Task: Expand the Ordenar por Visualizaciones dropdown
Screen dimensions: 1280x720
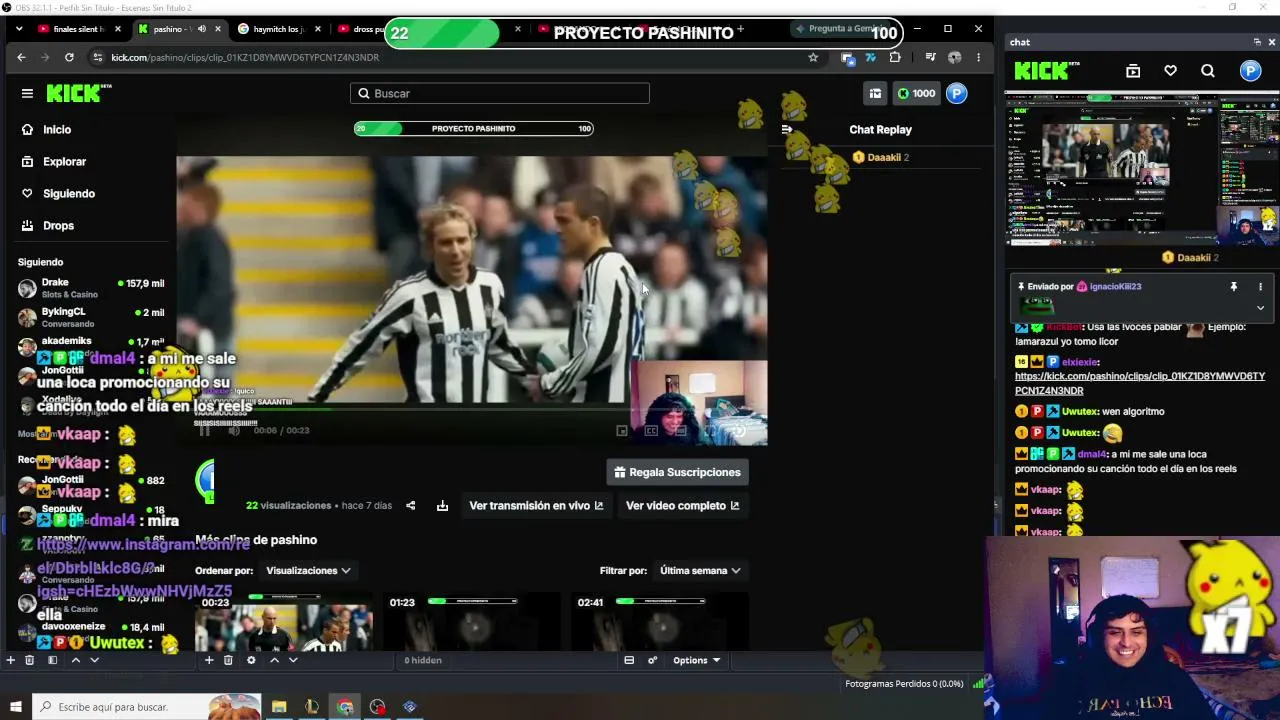Action: point(308,570)
